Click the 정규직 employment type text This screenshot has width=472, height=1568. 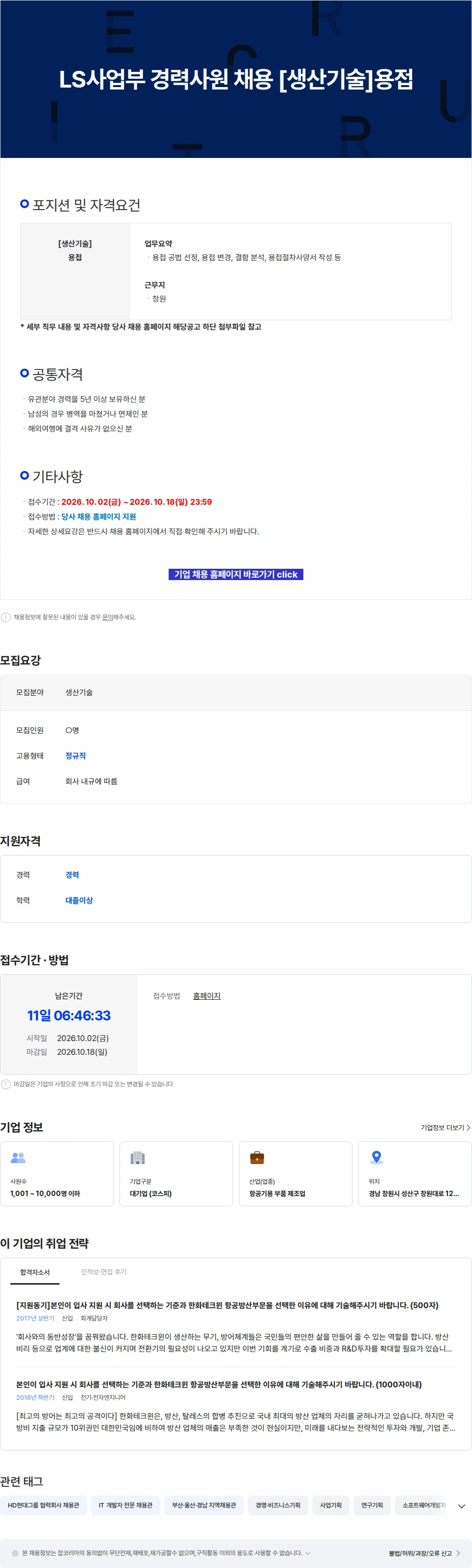pos(75,755)
